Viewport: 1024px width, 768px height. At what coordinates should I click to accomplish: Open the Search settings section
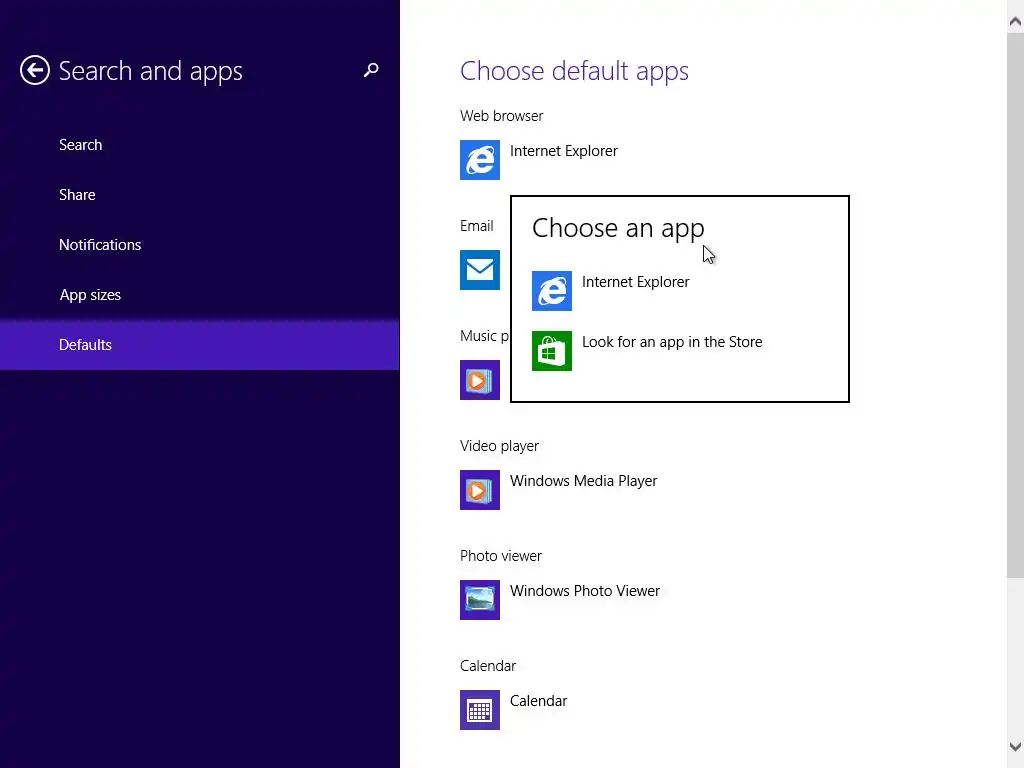[x=200, y=144]
